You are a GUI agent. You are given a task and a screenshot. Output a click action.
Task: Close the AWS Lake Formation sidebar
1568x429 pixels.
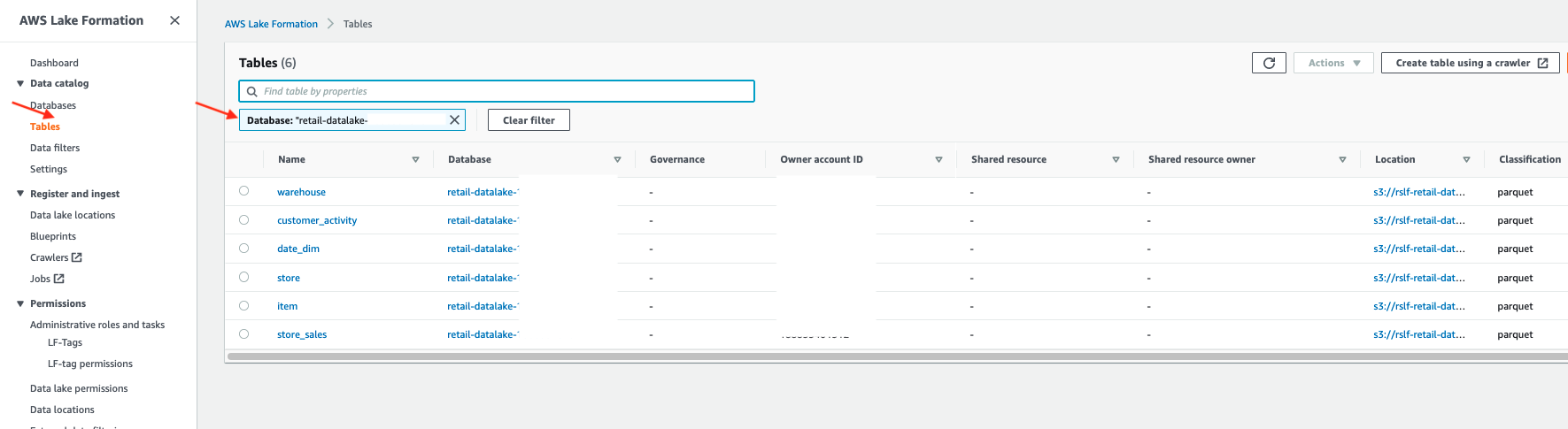[x=174, y=20]
